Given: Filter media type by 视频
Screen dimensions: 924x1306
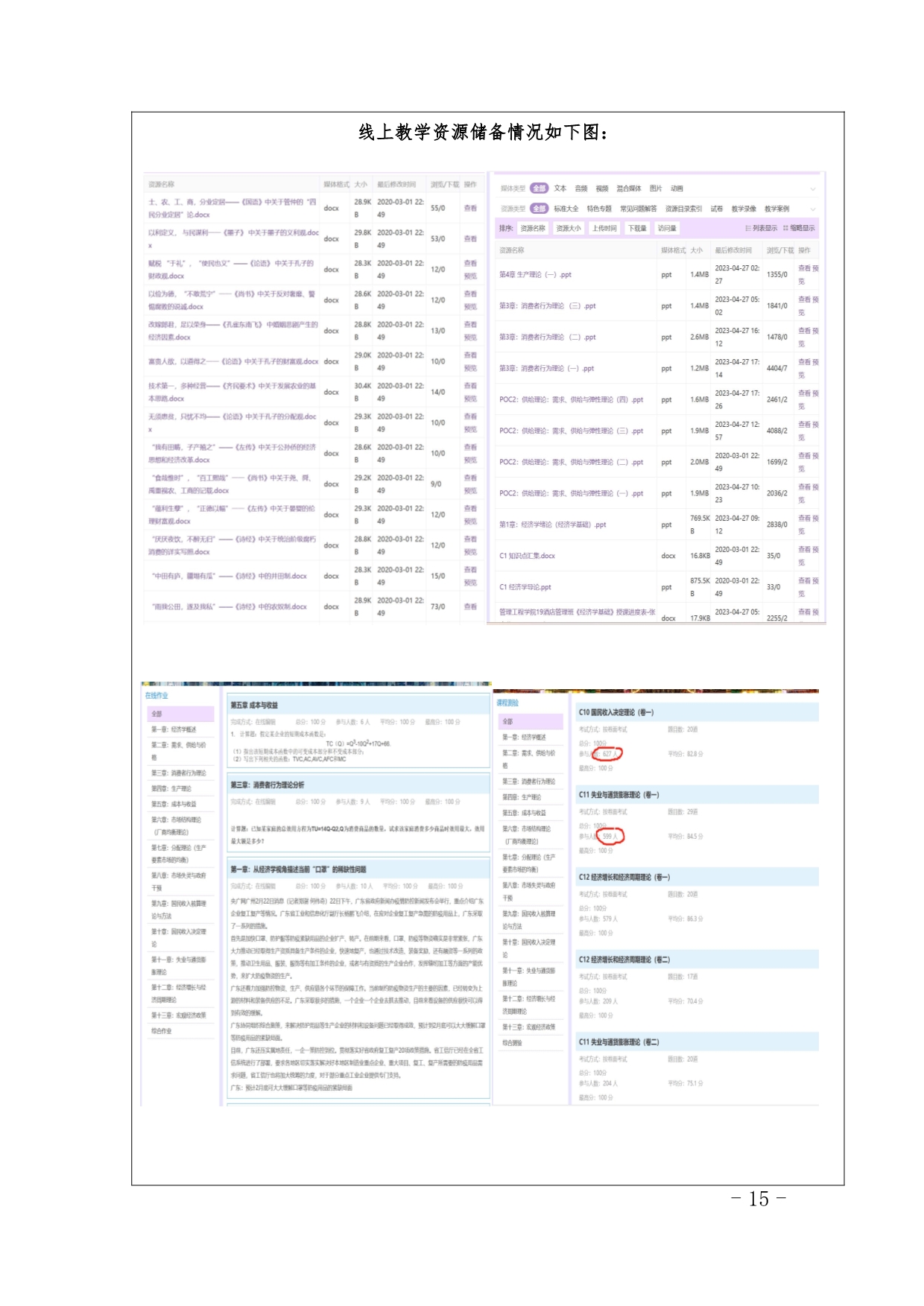Looking at the screenshot, I should point(602,188).
